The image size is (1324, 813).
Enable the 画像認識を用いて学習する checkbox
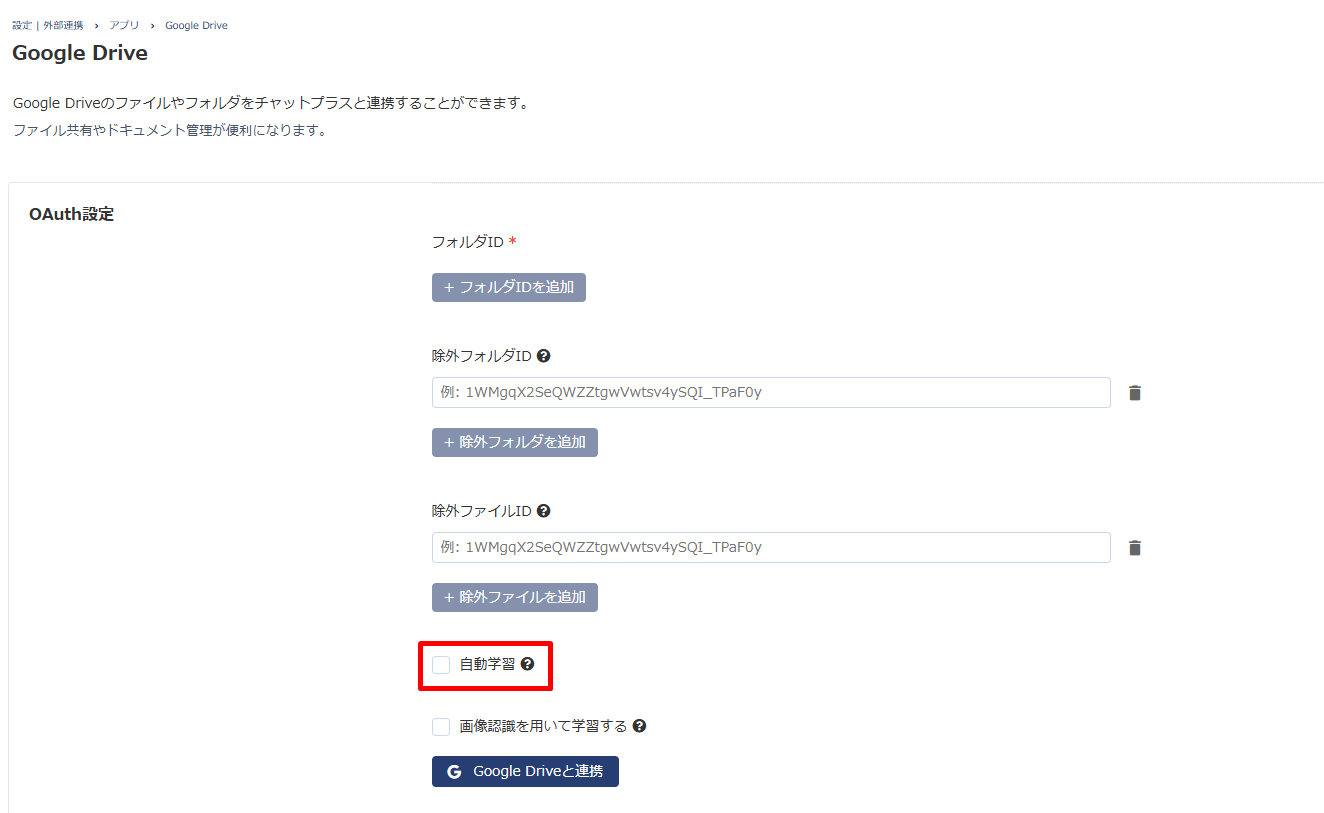click(441, 727)
